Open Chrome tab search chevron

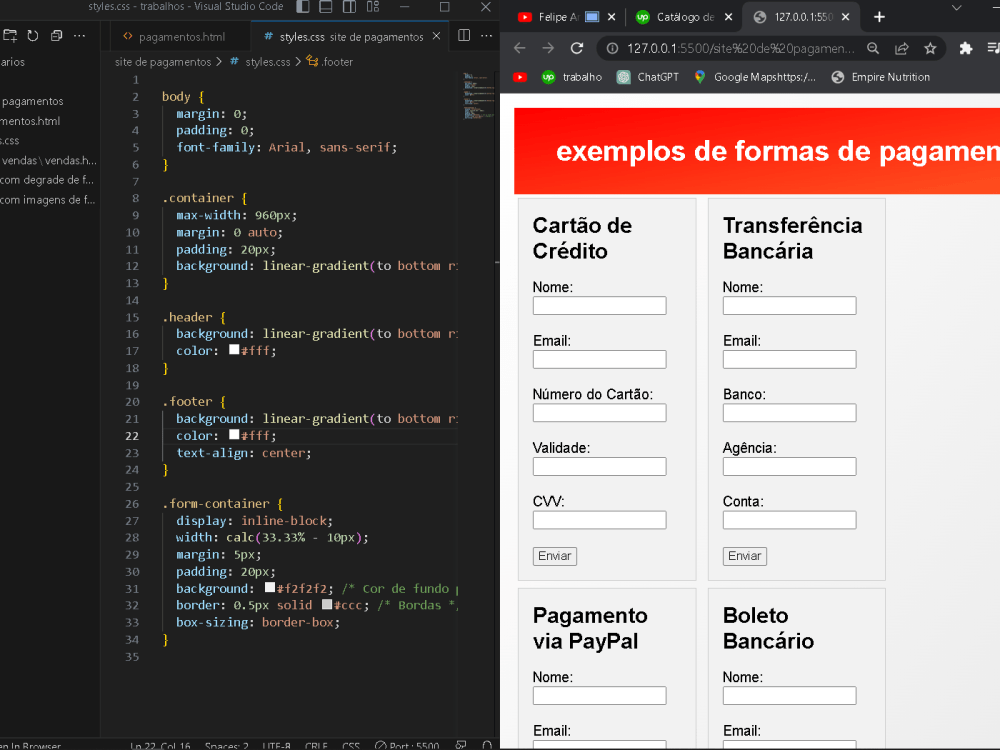pos(956,8)
